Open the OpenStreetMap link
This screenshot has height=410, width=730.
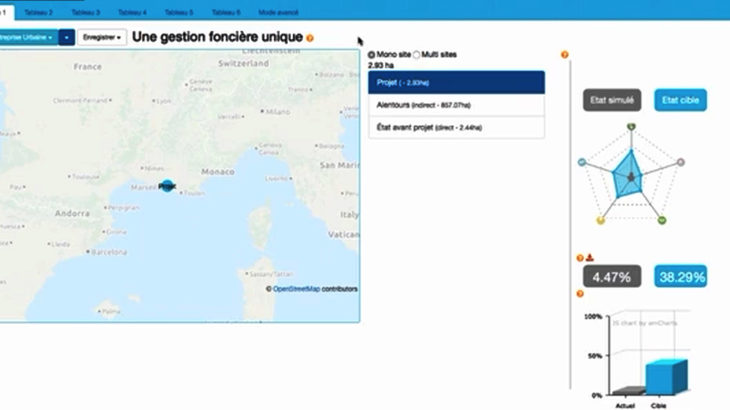coord(296,289)
